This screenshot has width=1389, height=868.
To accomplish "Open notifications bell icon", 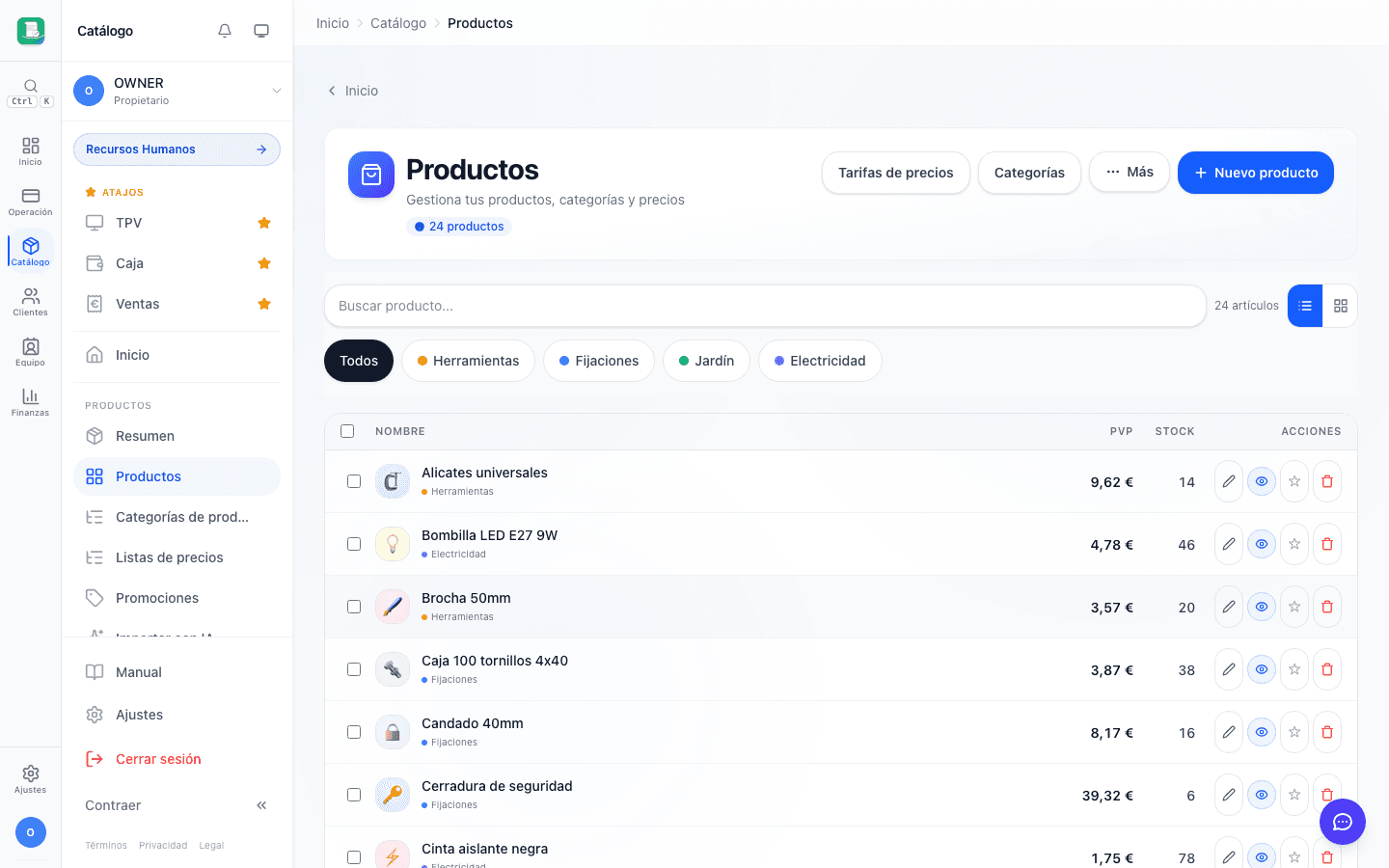I will [225, 31].
